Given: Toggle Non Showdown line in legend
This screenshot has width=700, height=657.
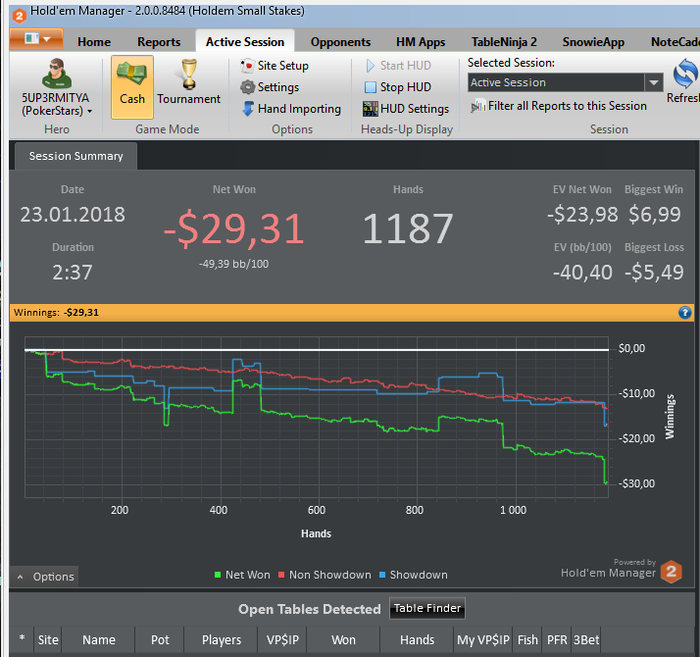Looking at the screenshot, I should (x=325, y=575).
